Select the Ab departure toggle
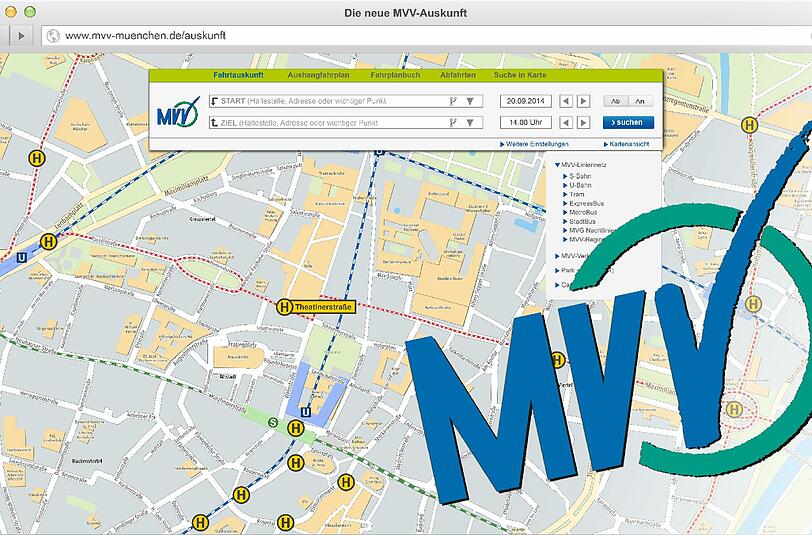This screenshot has height=535, width=812. coord(616,101)
